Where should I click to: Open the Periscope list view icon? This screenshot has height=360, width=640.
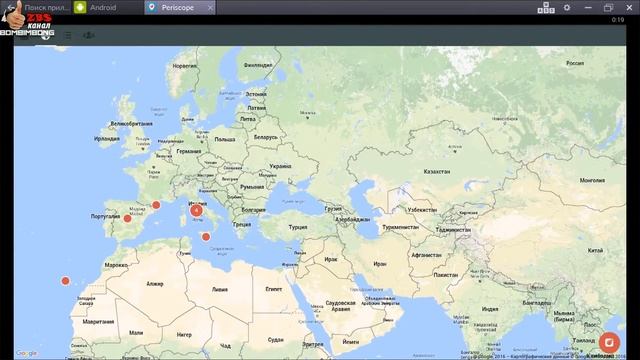pyautogui.click(x=68, y=36)
